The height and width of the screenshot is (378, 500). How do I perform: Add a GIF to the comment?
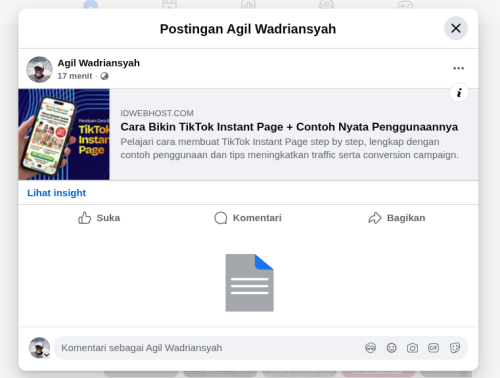coord(433,348)
